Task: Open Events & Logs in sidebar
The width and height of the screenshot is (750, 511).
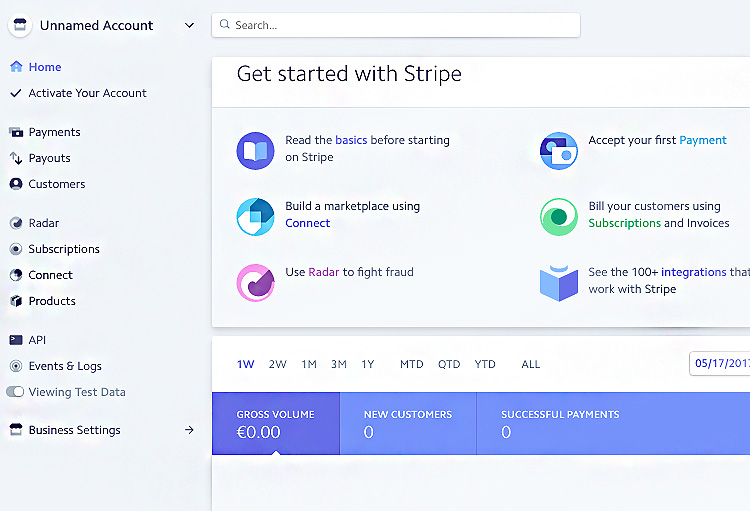Action: (65, 366)
